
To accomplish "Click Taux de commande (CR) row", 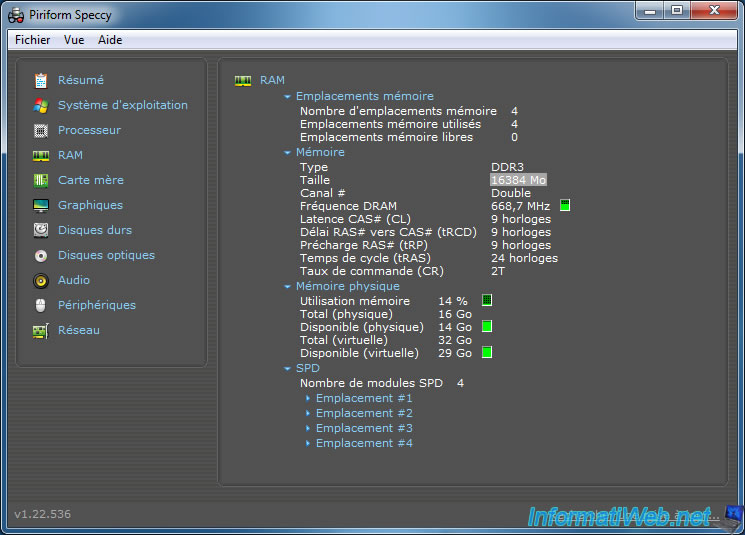I will (402, 271).
